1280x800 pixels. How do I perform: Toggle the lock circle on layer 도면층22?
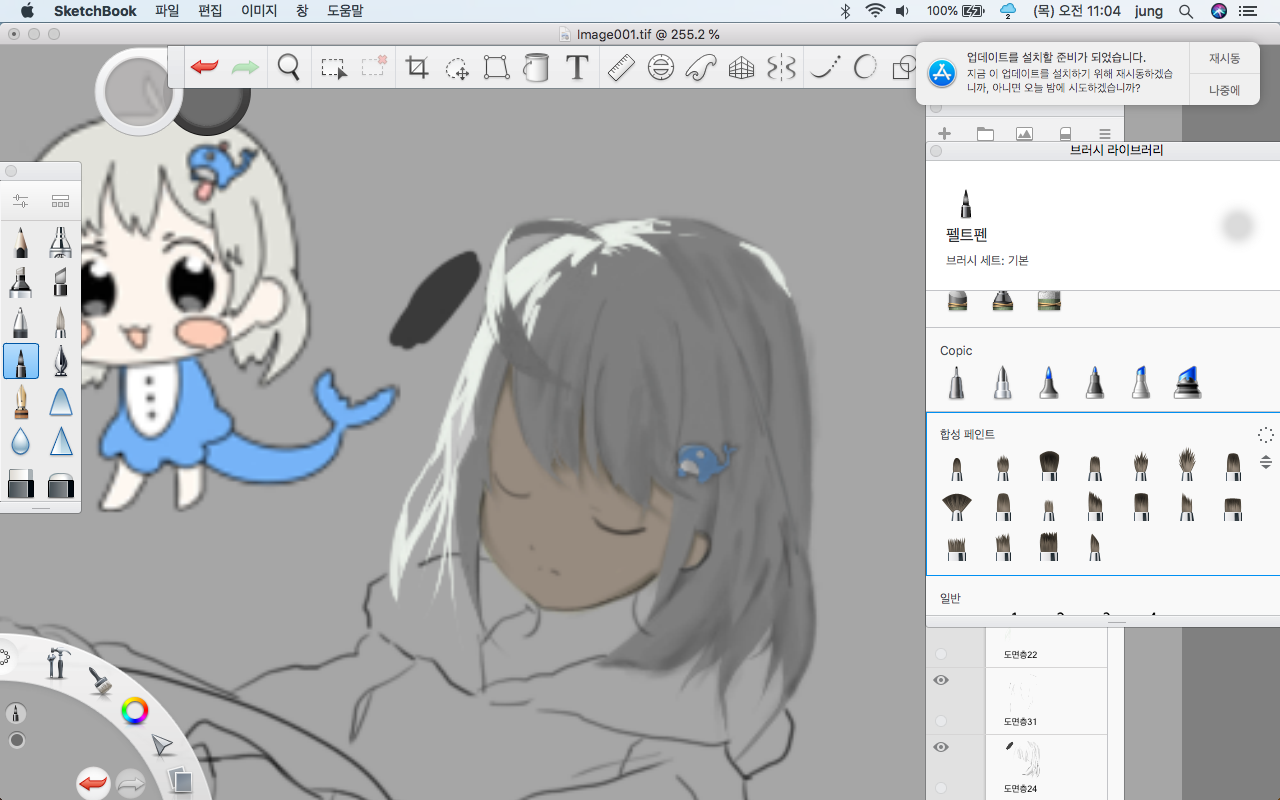(x=940, y=654)
